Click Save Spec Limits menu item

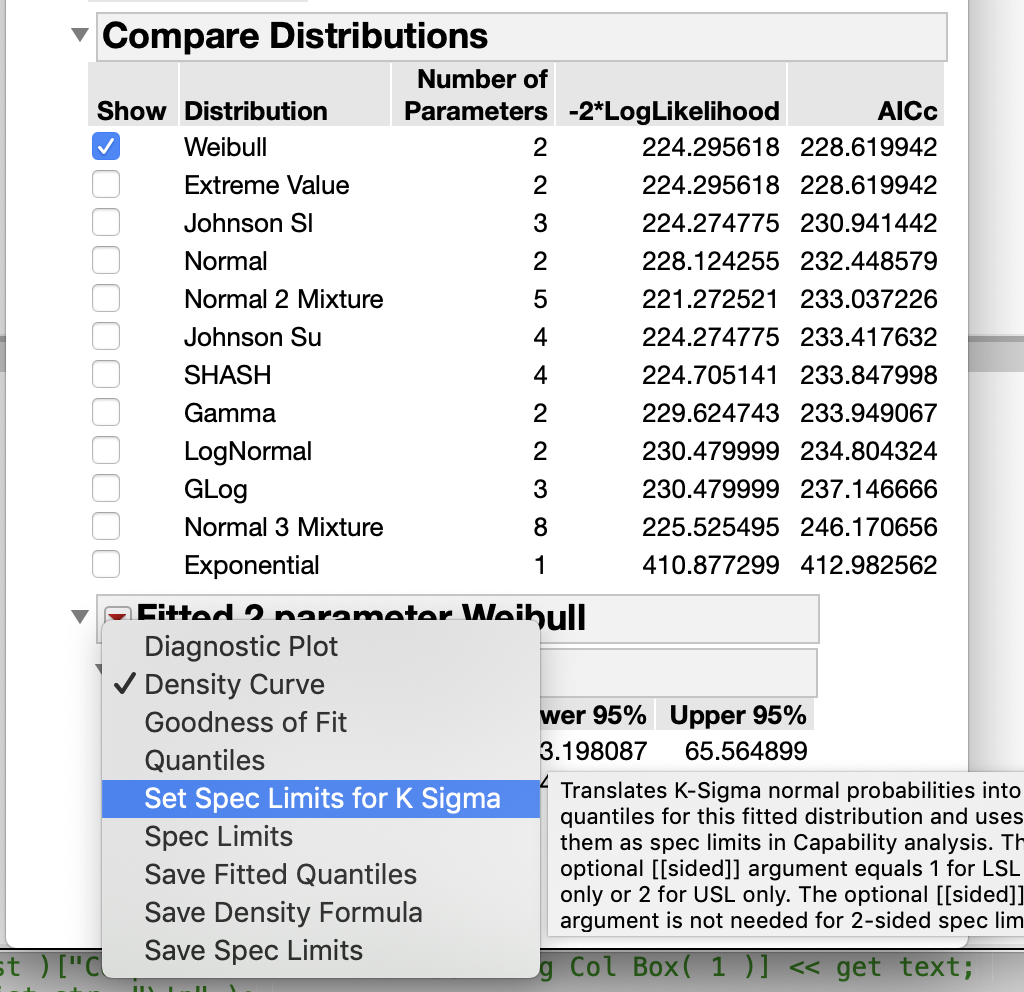pyautogui.click(x=253, y=951)
